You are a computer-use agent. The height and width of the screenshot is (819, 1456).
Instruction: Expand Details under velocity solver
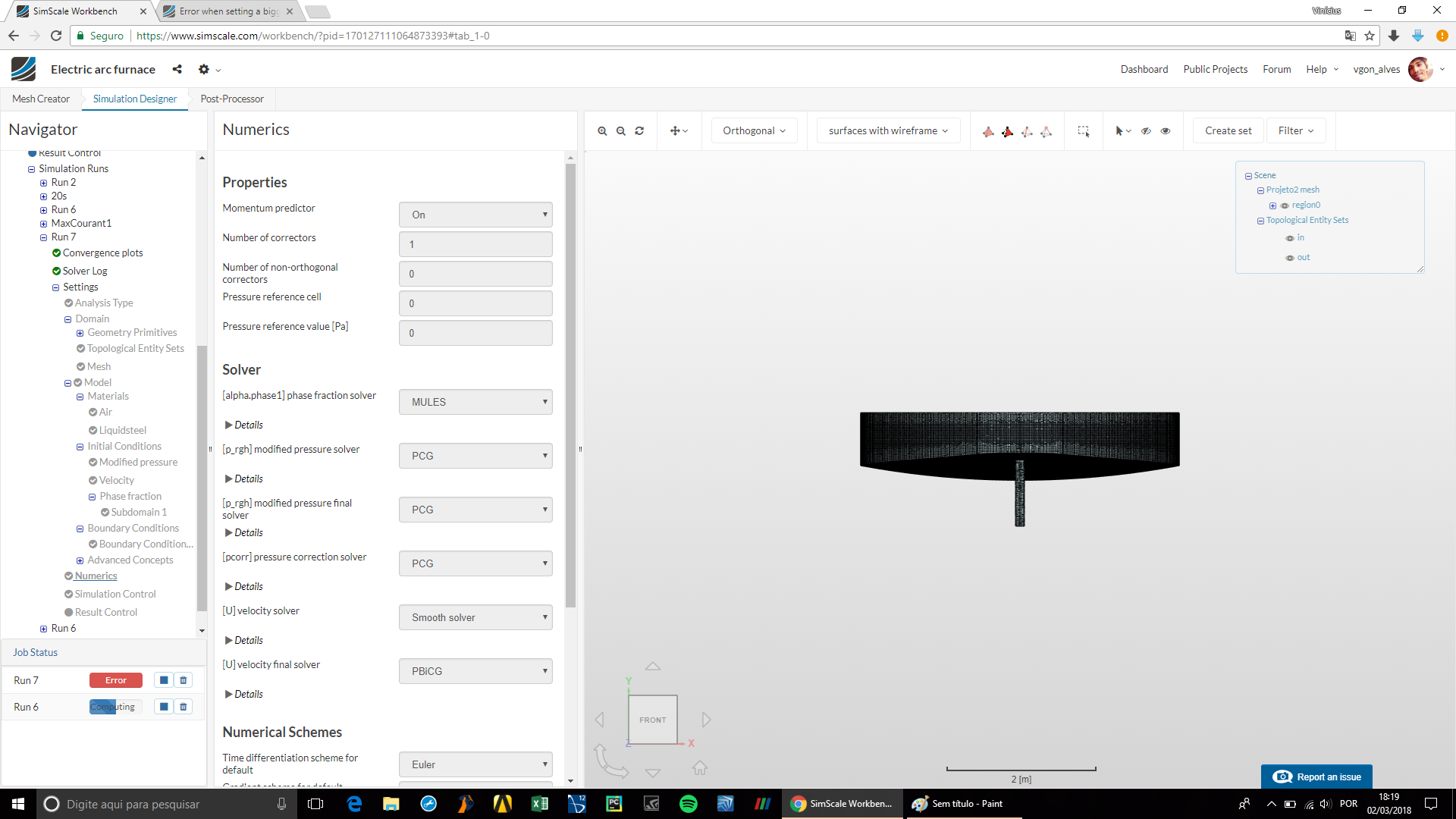(x=244, y=641)
